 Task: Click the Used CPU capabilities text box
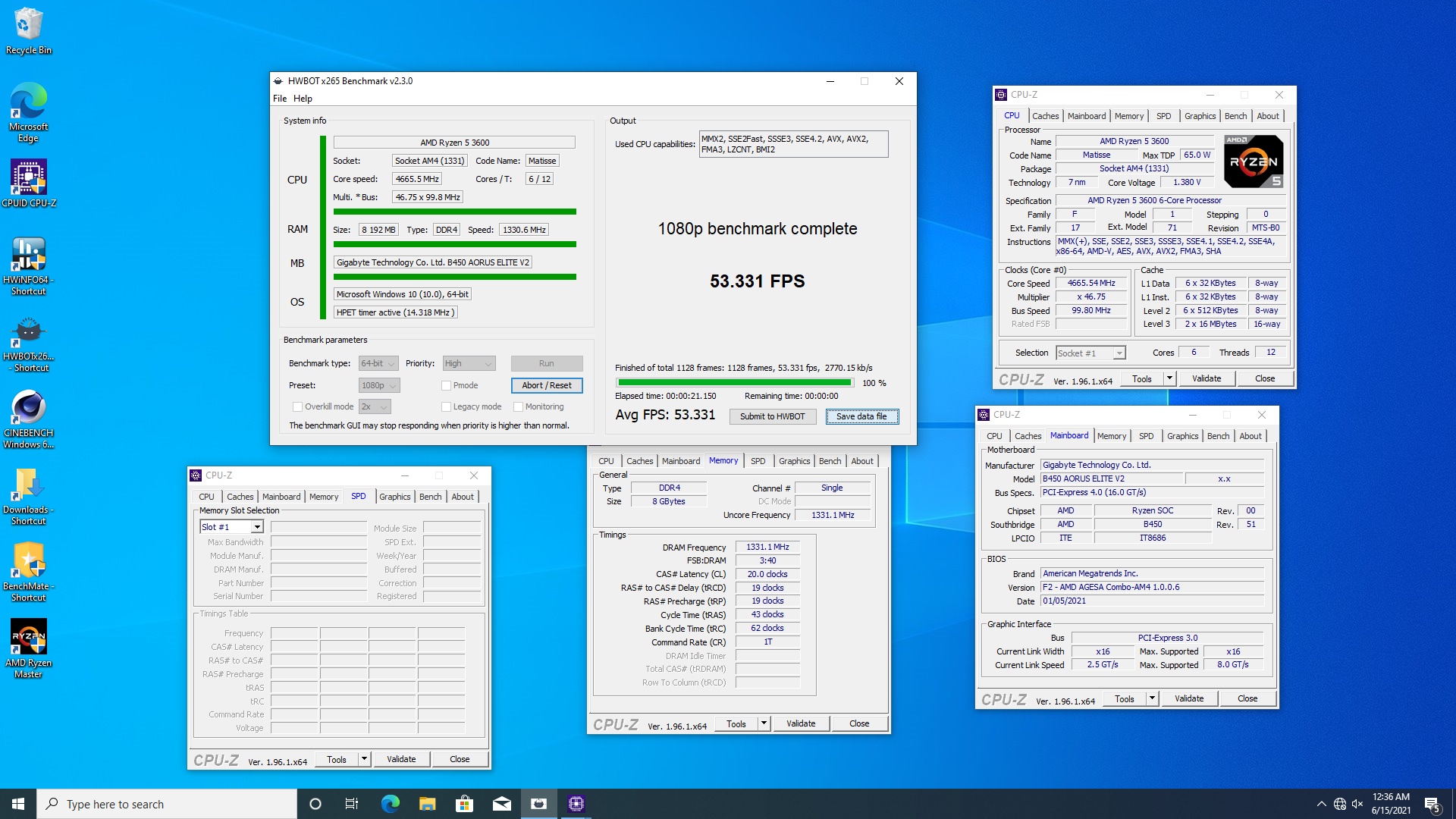tap(793, 144)
